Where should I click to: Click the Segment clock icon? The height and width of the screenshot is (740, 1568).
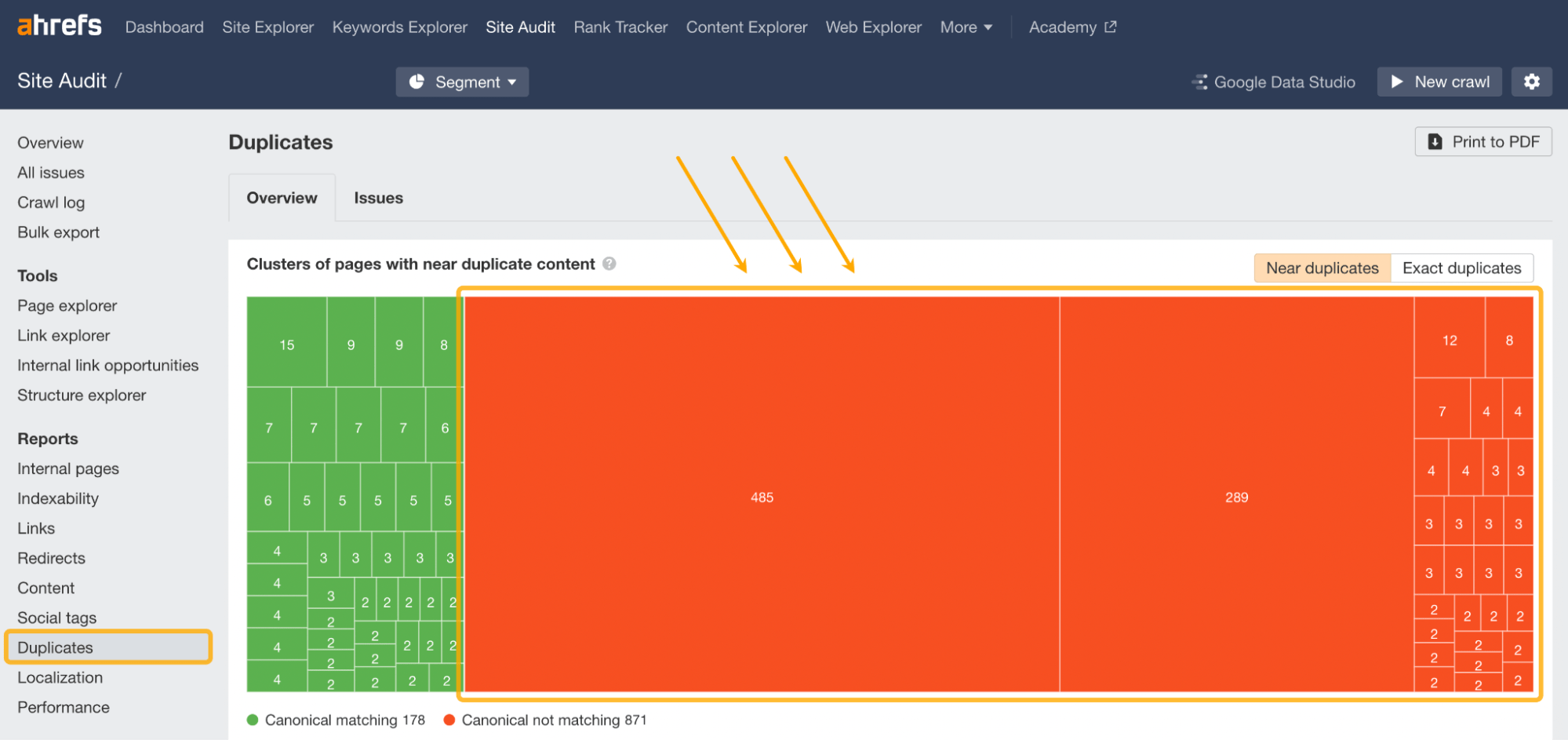coord(418,81)
